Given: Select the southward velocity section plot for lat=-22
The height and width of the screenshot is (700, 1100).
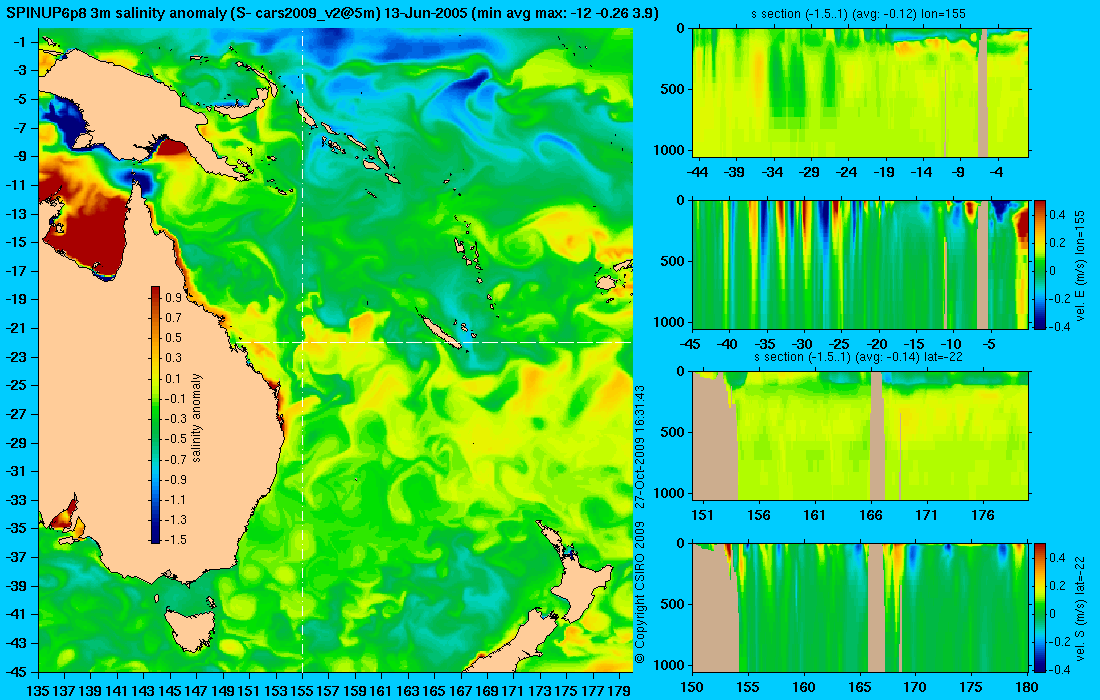Looking at the screenshot, I should tap(861, 607).
